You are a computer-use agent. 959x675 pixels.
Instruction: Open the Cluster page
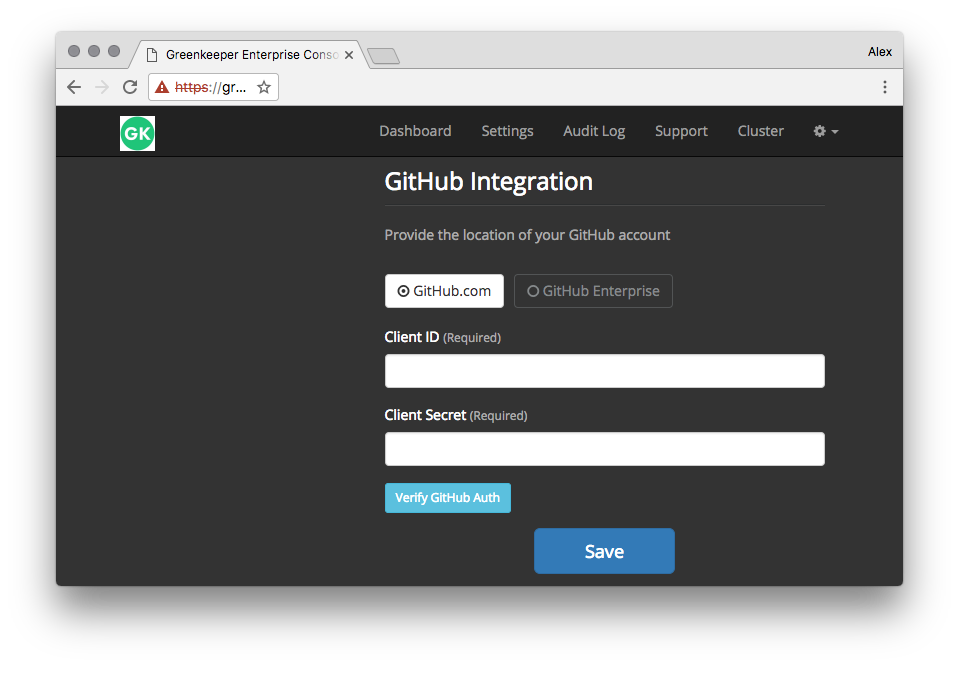pyautogui.click(x=760, y=131)
